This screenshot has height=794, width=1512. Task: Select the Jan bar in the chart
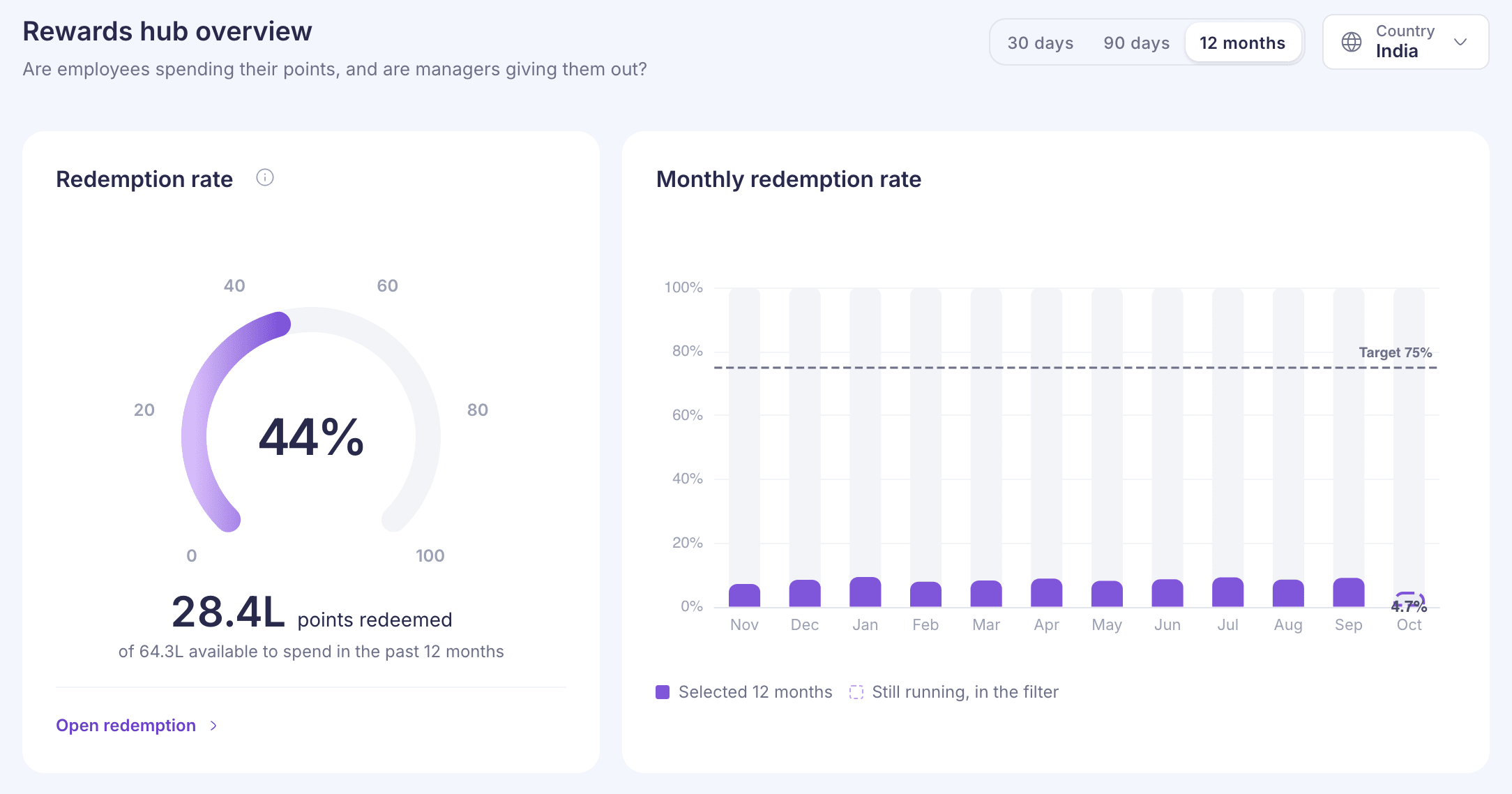pyautogui.click(x=865, y=592)
